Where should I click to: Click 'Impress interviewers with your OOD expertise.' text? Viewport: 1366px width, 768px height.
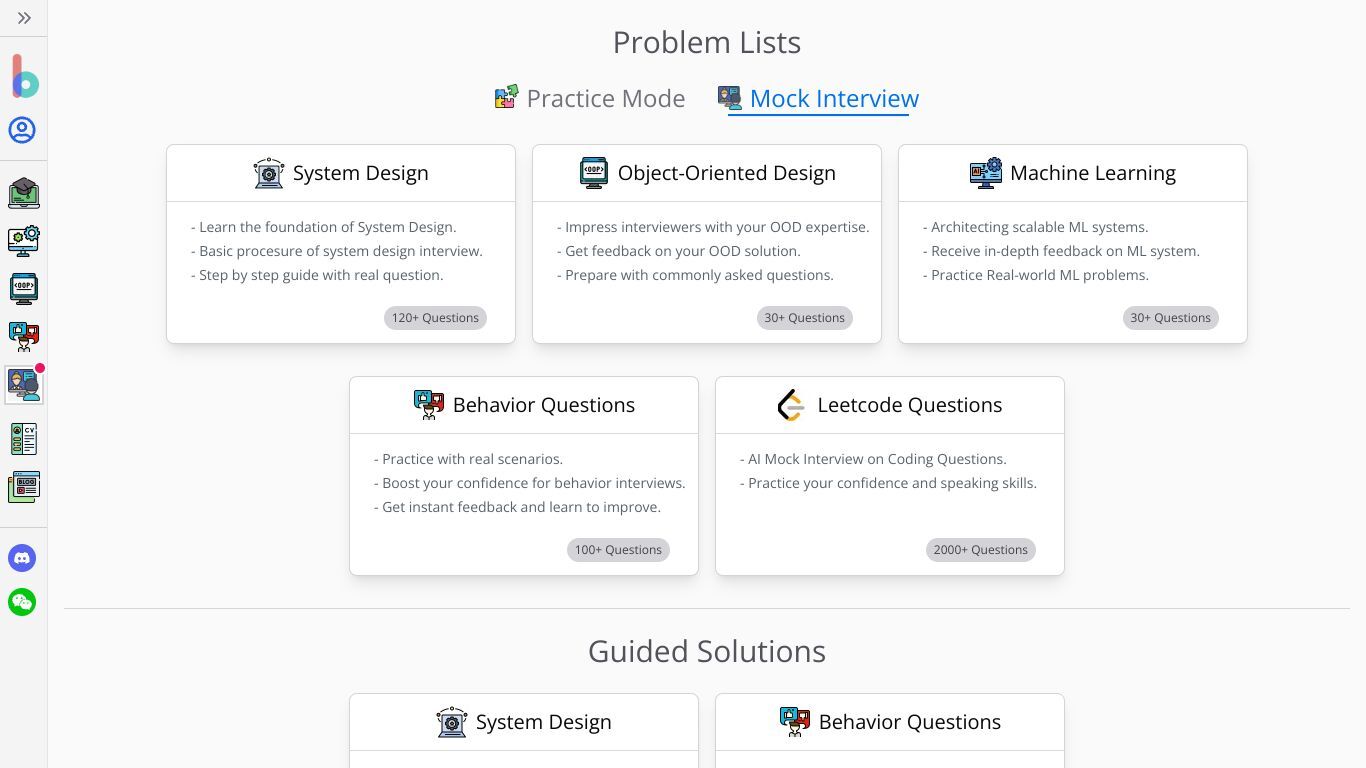713,227
